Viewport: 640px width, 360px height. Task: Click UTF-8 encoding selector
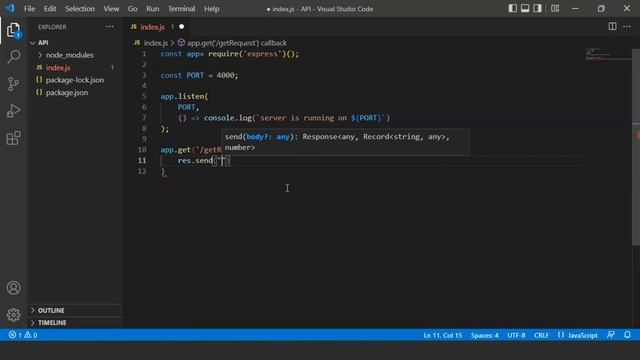(x=516, y=336)
